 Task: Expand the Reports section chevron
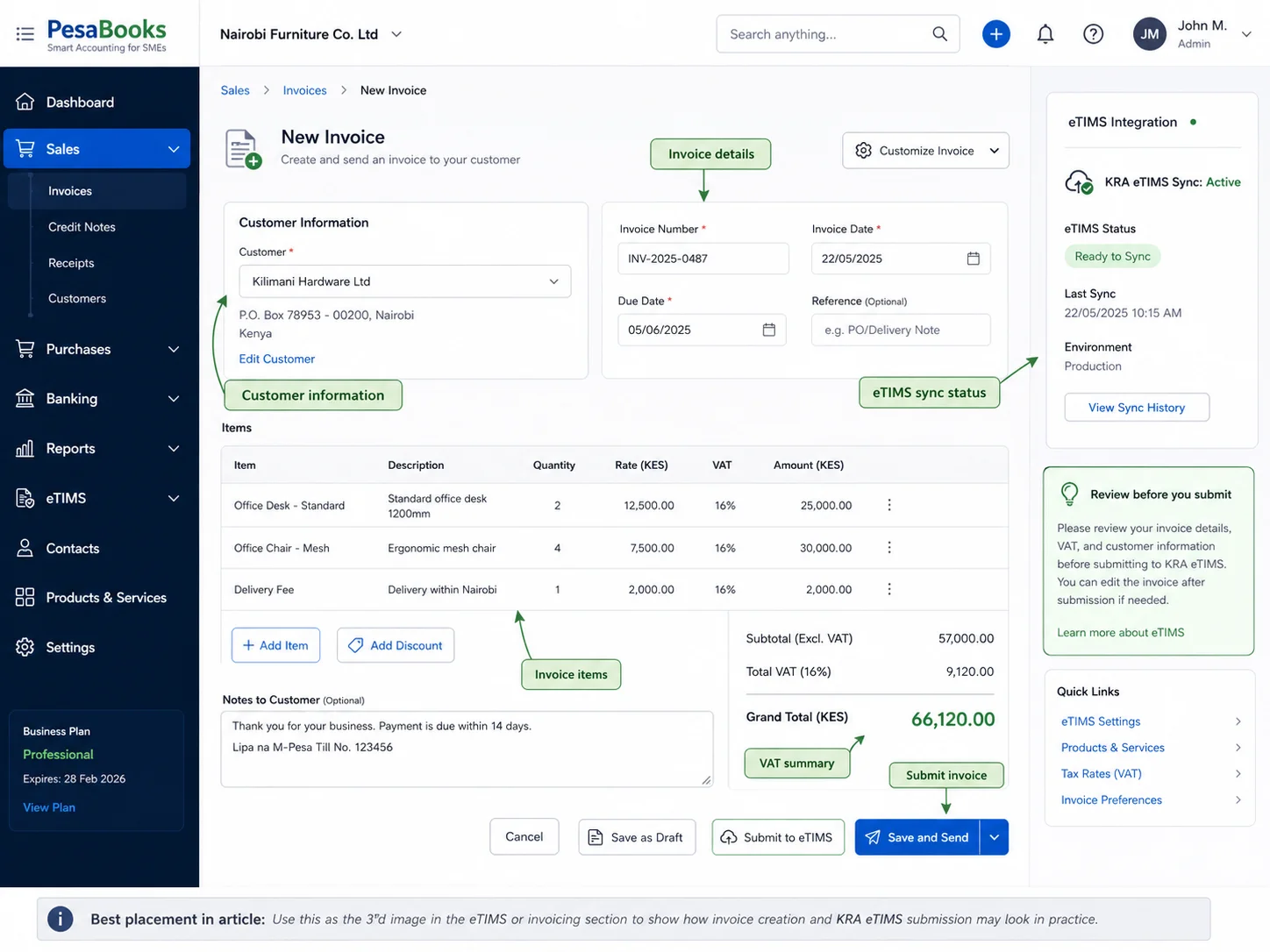[x=174, y=448]
